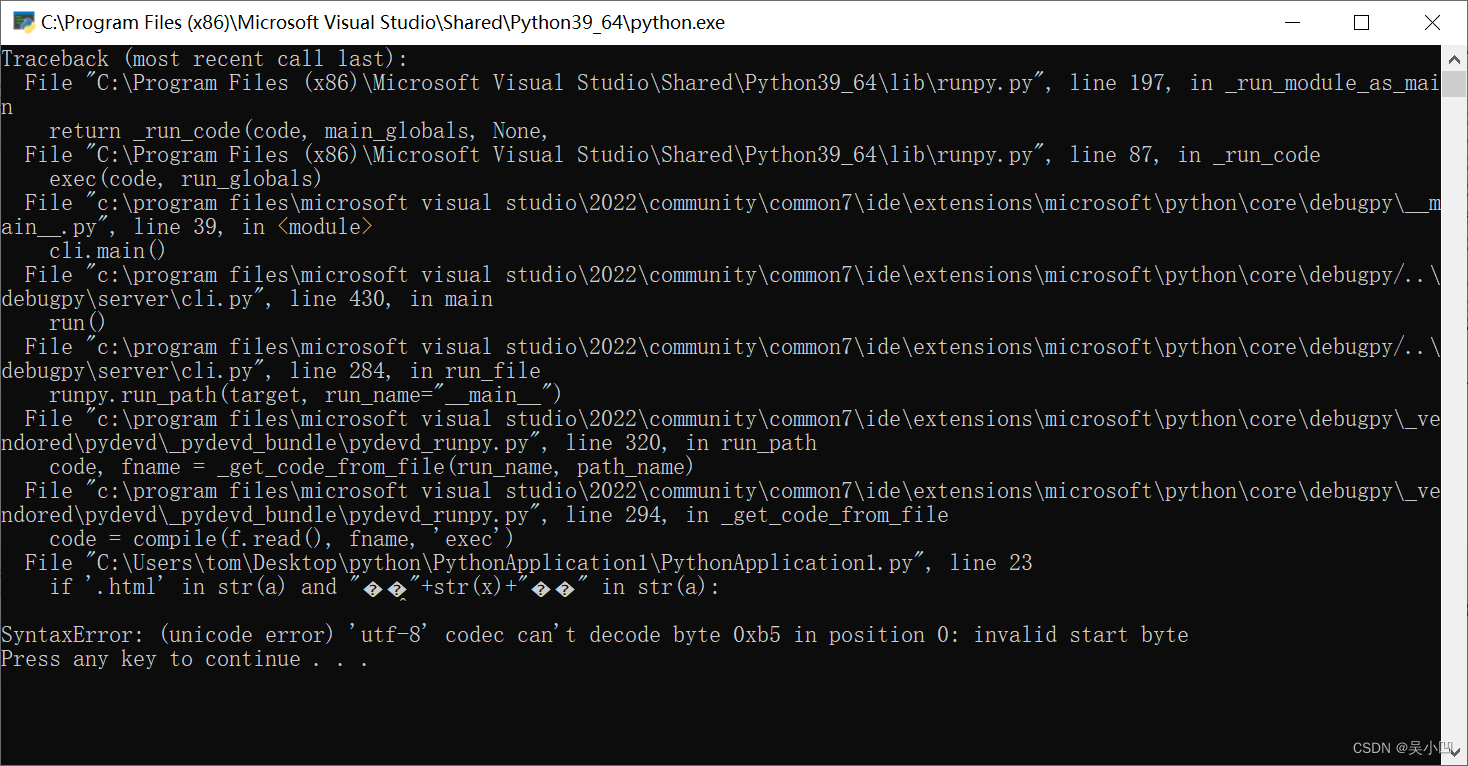Viewport: 1468px width, 766px height.
Task: Click the 'SyntaxError: (unicode error)' message line
Action: (x=595, y=635)
